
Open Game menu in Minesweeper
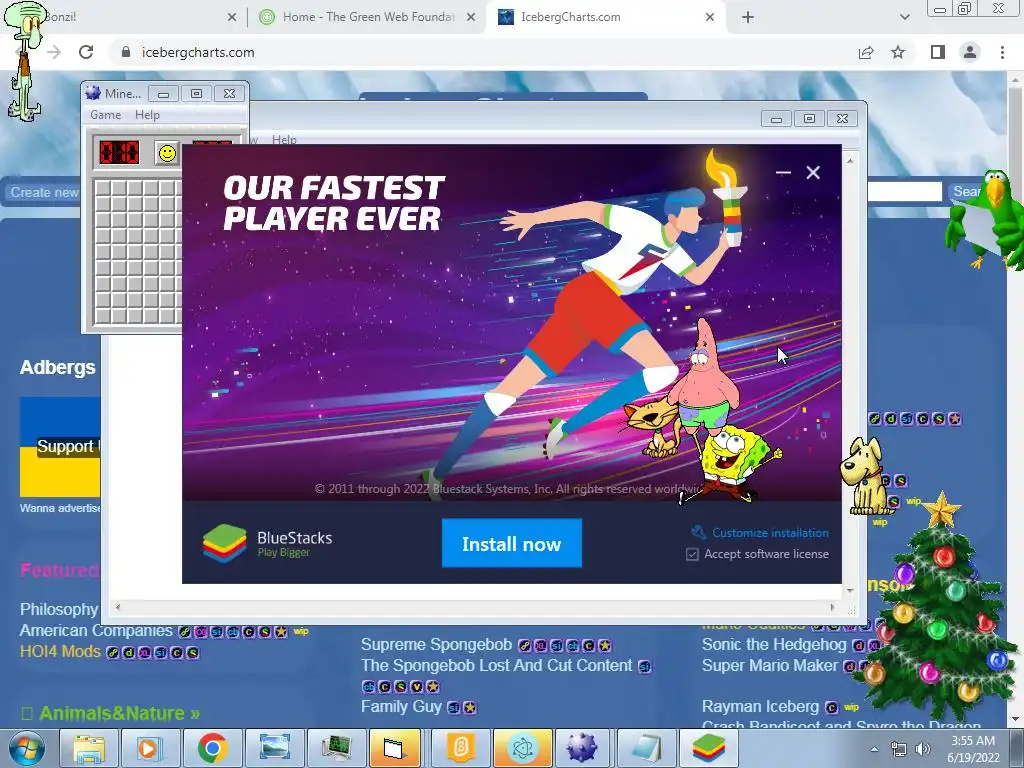tap(105, 115)
